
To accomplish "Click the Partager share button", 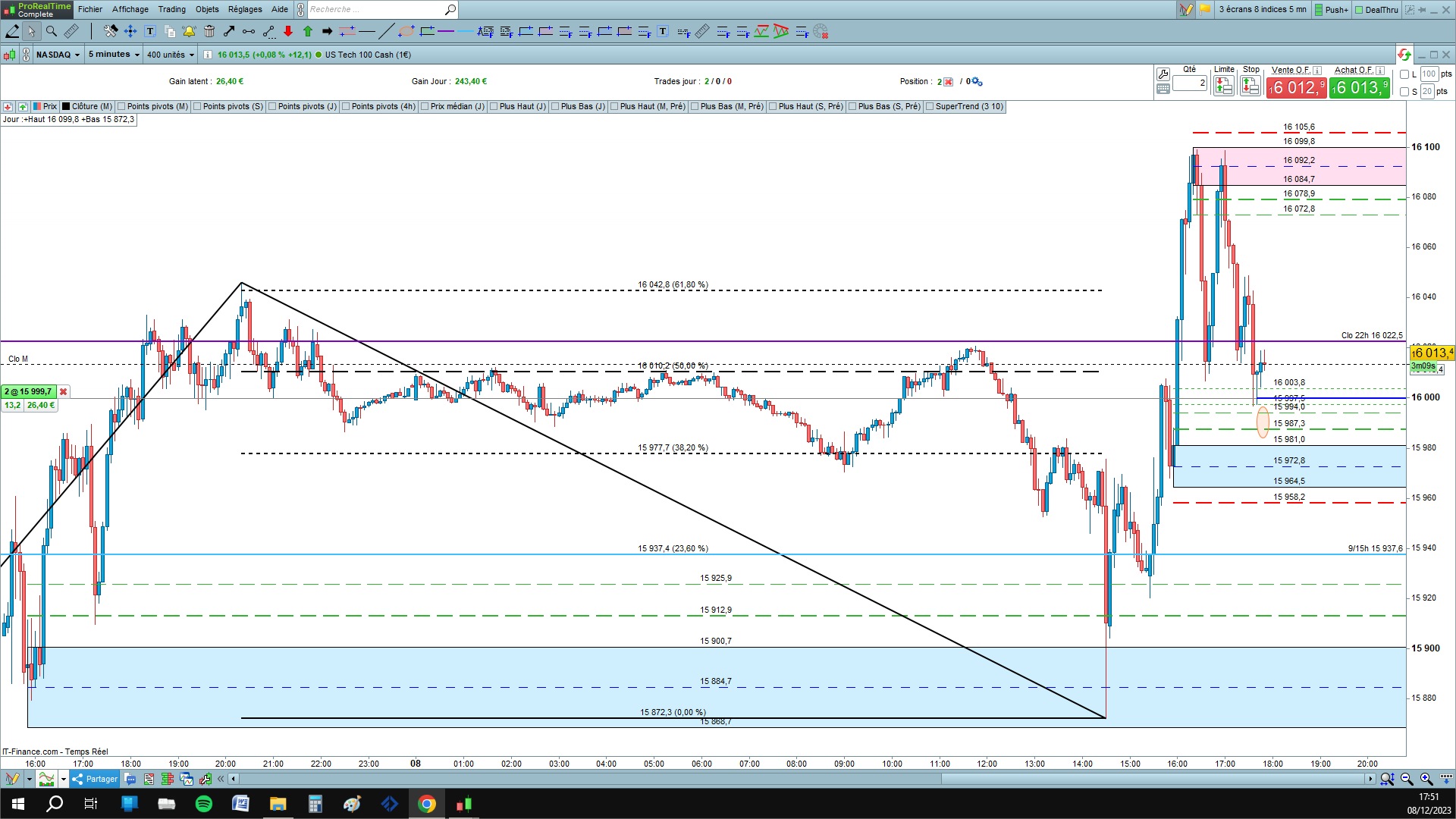I will [x=95, y=779].
